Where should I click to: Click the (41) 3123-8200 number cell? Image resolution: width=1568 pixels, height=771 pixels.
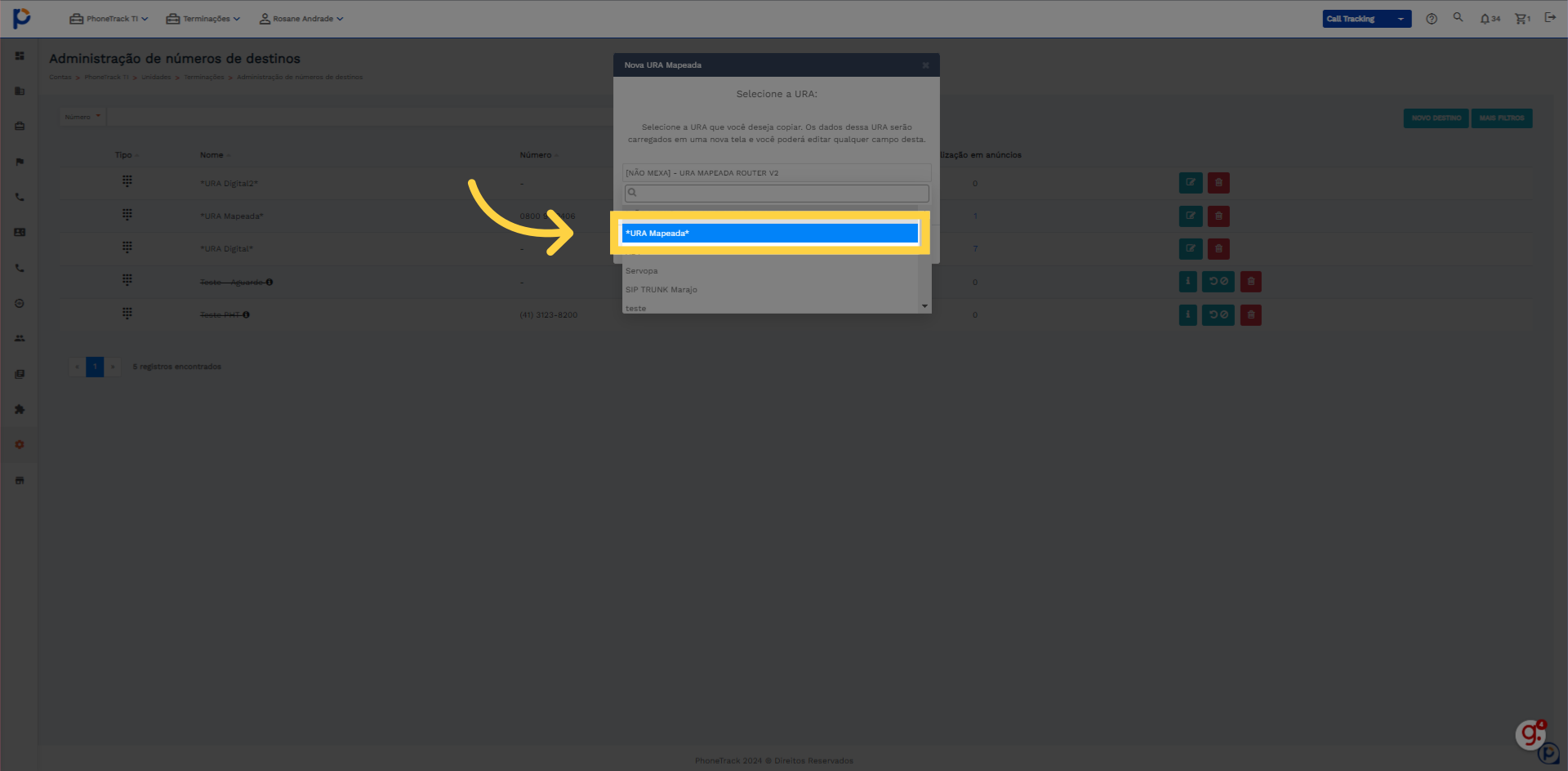549,315
